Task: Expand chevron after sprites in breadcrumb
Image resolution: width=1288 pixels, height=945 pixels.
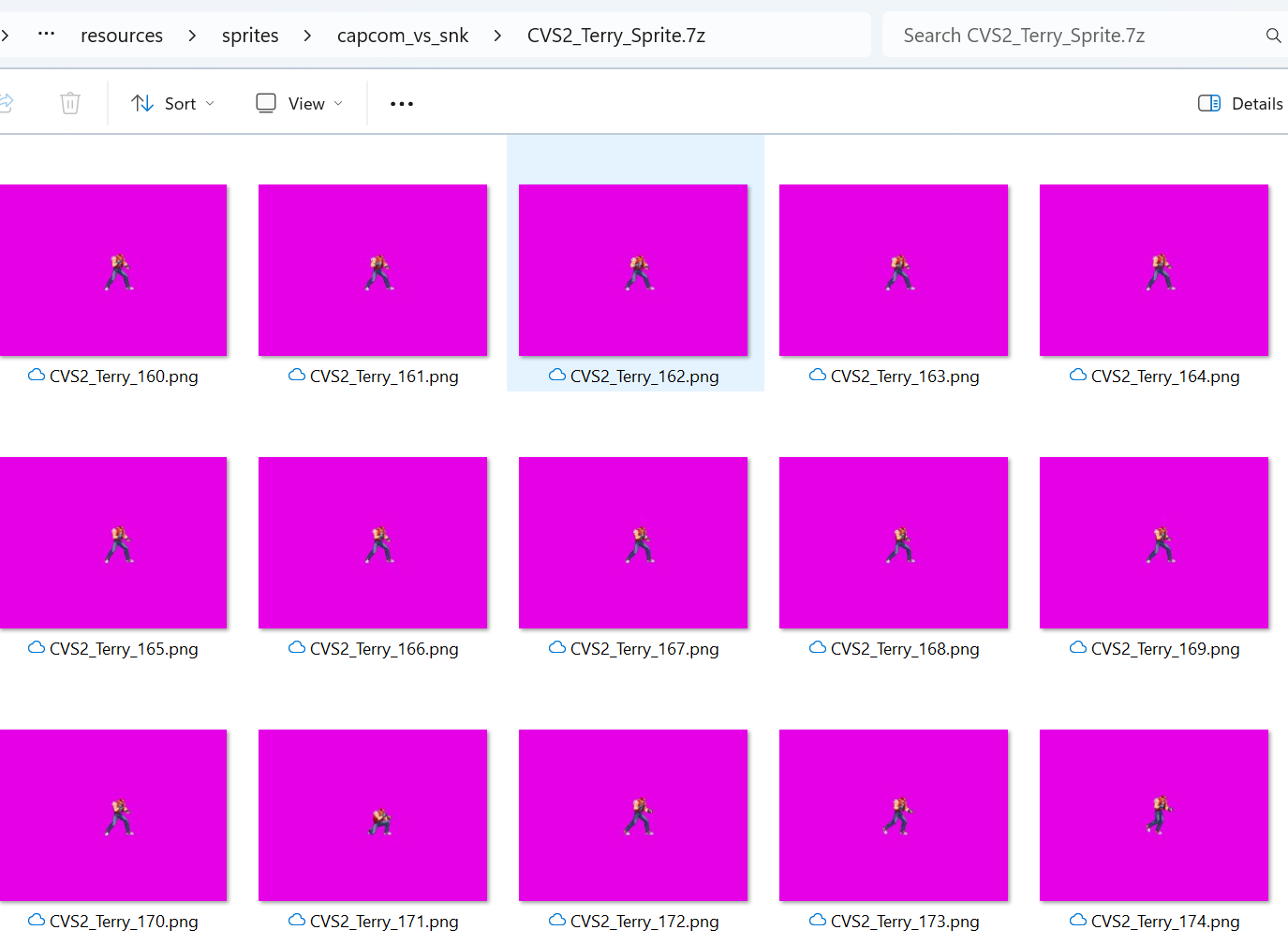Action: click(x=307, y=36)
